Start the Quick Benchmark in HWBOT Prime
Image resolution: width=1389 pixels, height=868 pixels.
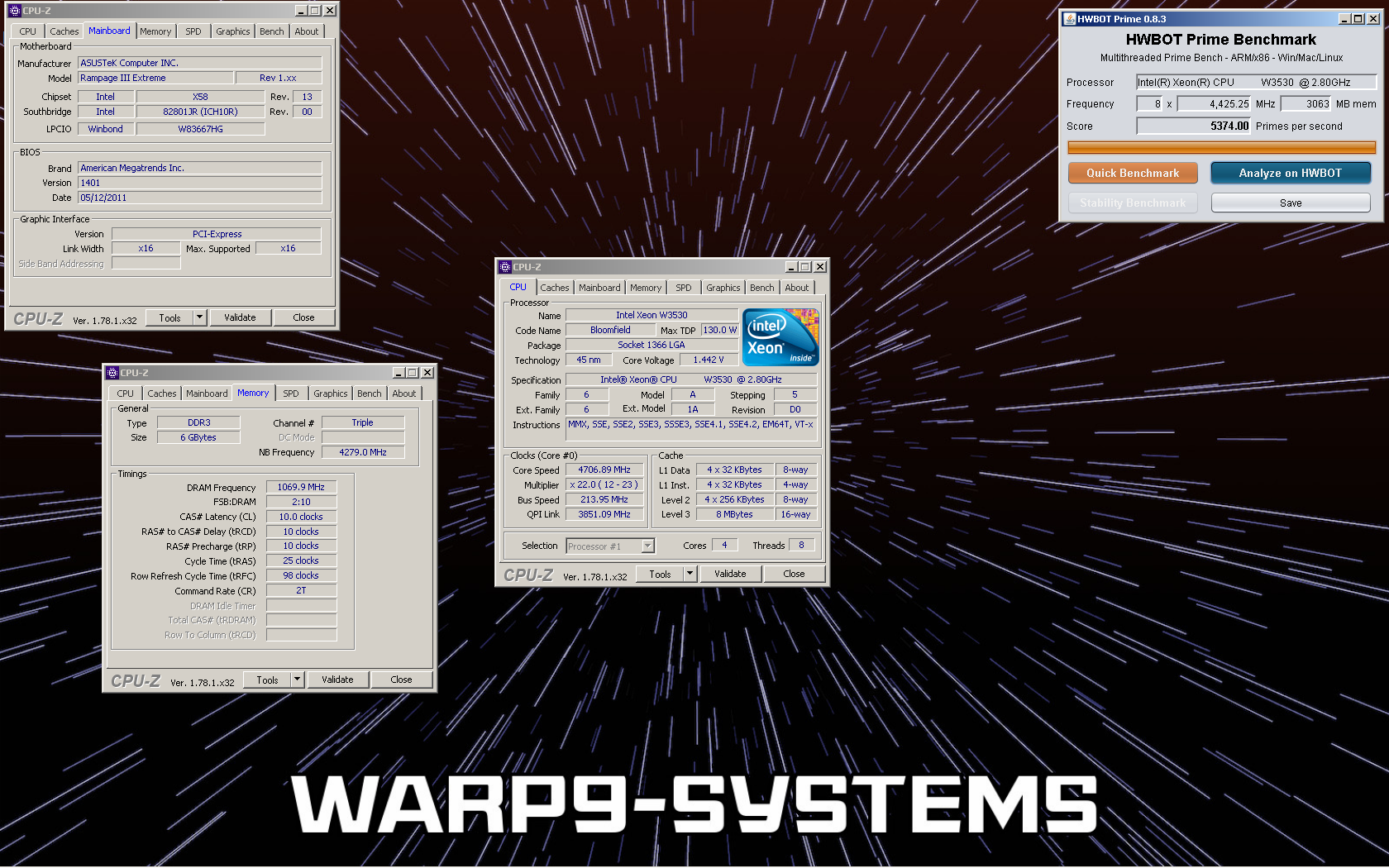coord(1133,173)
